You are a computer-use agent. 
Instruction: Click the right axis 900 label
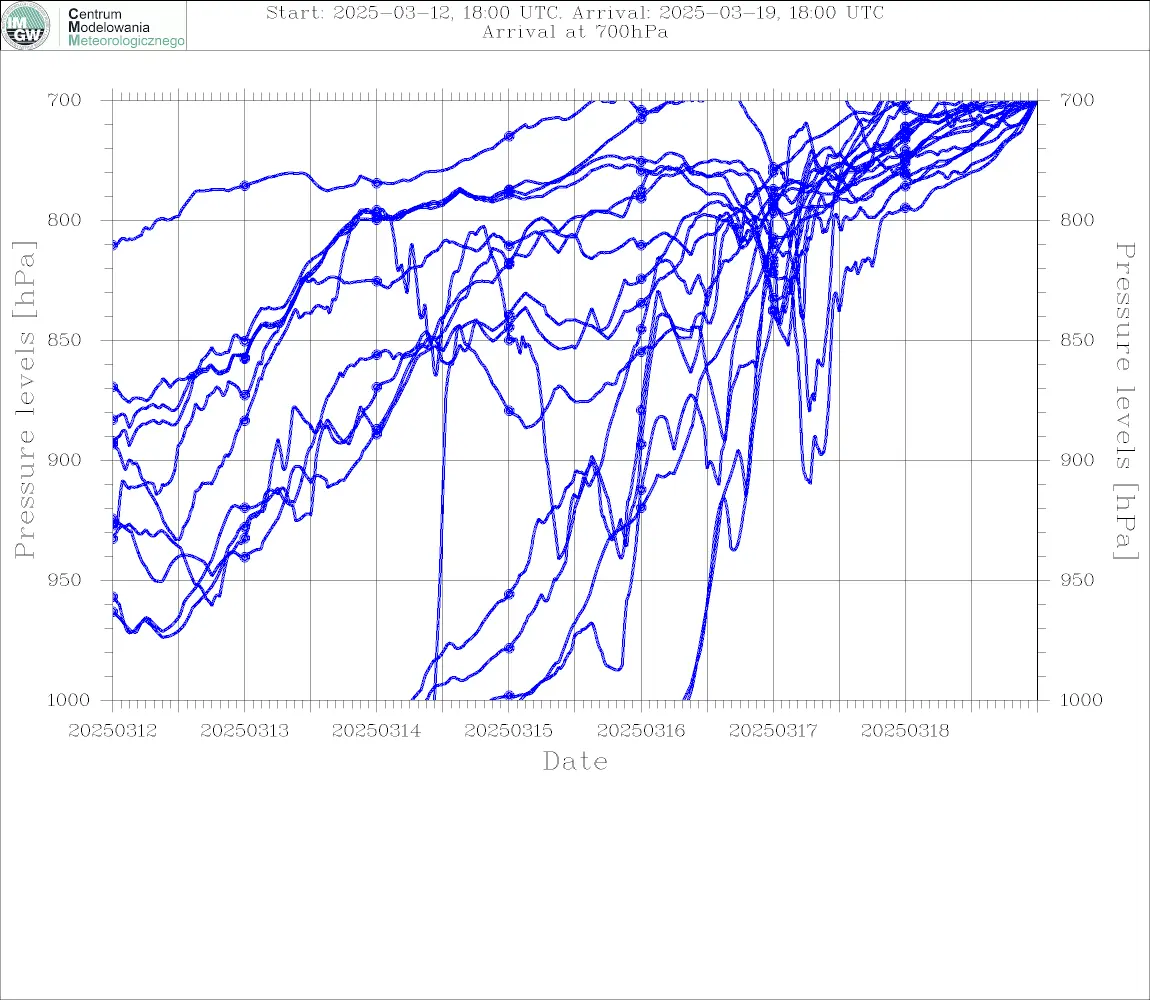1077,460
